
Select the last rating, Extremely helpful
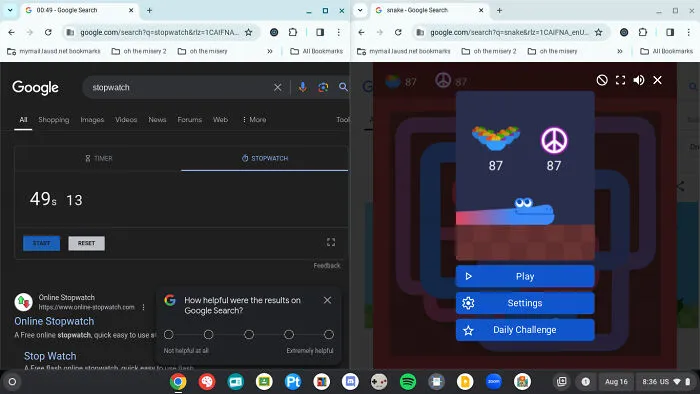[x=329, y=334]
